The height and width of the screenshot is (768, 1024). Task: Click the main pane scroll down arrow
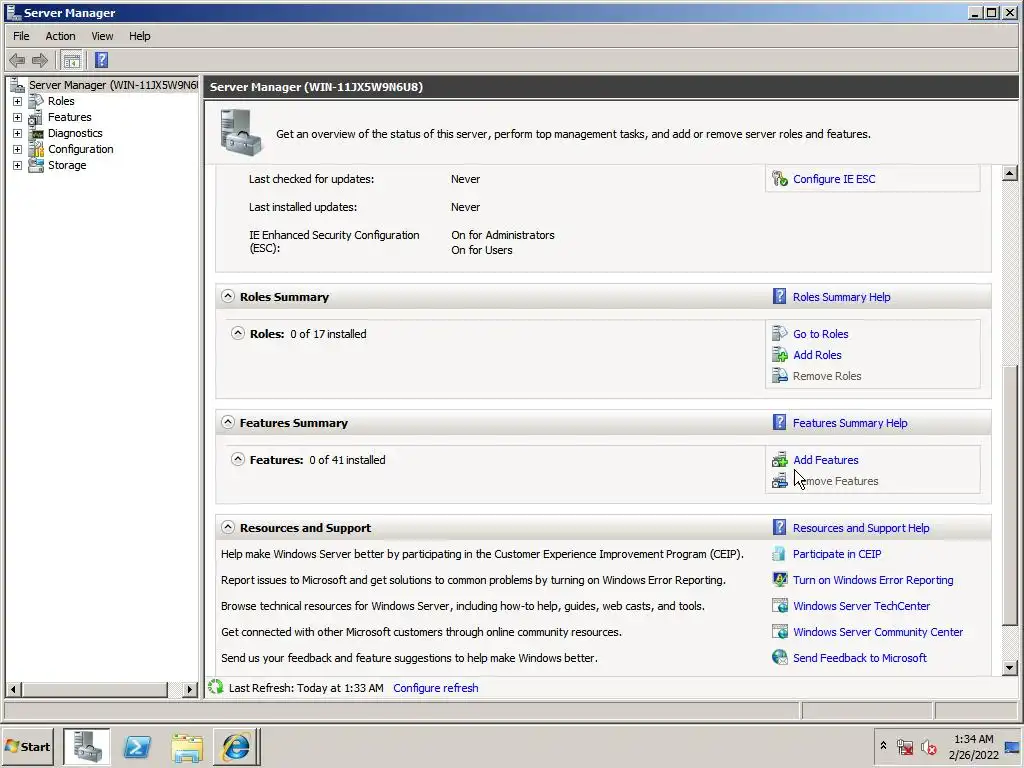pos(1009,667)
